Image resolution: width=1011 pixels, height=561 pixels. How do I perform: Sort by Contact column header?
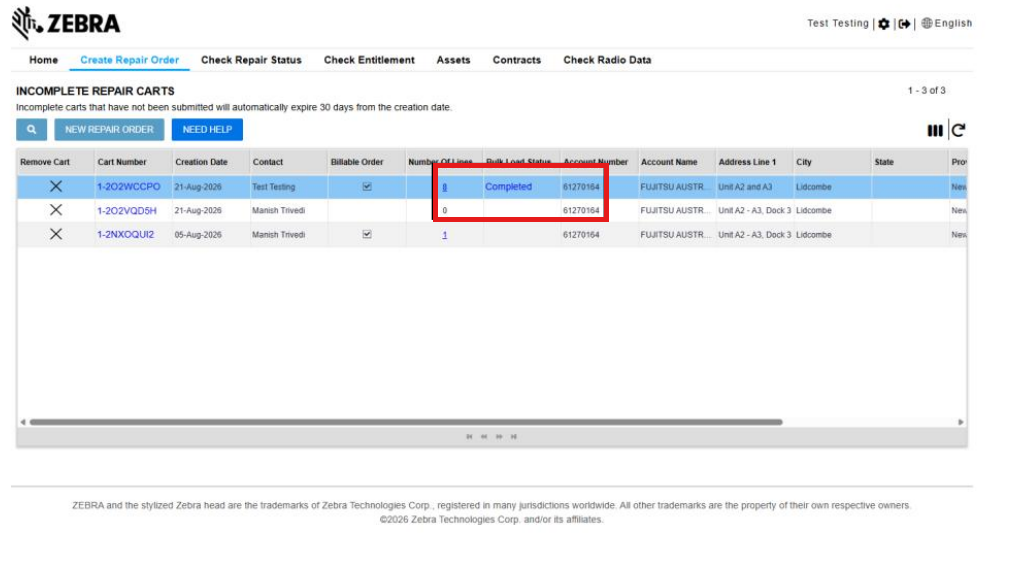pyautogui.click(x=268, y=162)
